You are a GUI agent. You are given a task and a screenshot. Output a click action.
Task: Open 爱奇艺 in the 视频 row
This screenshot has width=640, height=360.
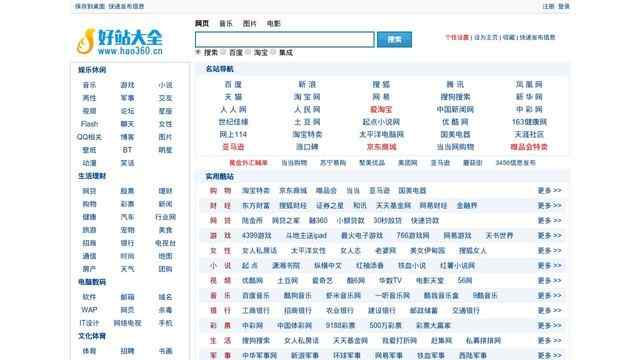(x=322, y=280)
